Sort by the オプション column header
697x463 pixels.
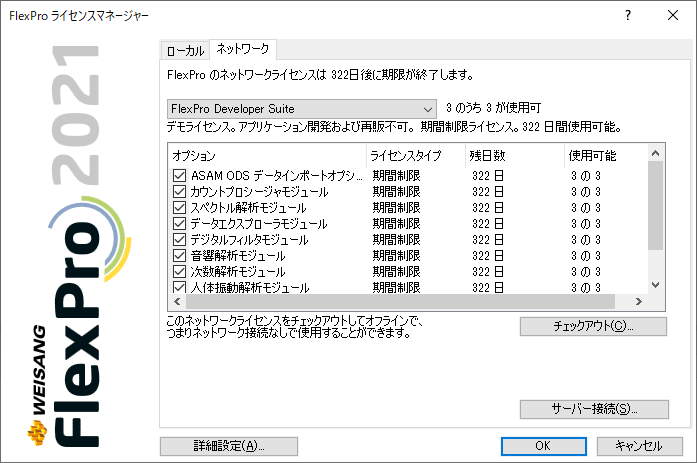[x=265, y=156]
